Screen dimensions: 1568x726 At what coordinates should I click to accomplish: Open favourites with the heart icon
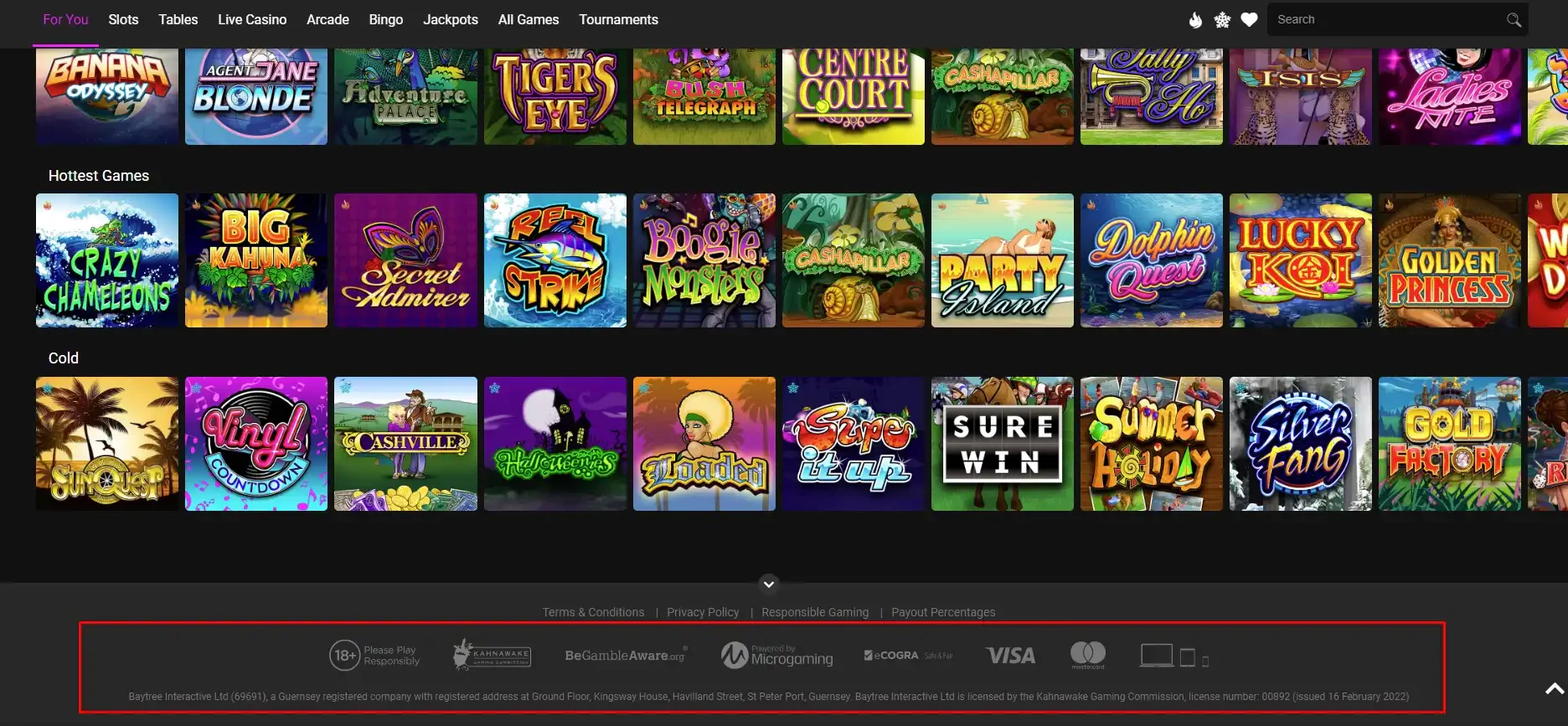click(1249, 20)
